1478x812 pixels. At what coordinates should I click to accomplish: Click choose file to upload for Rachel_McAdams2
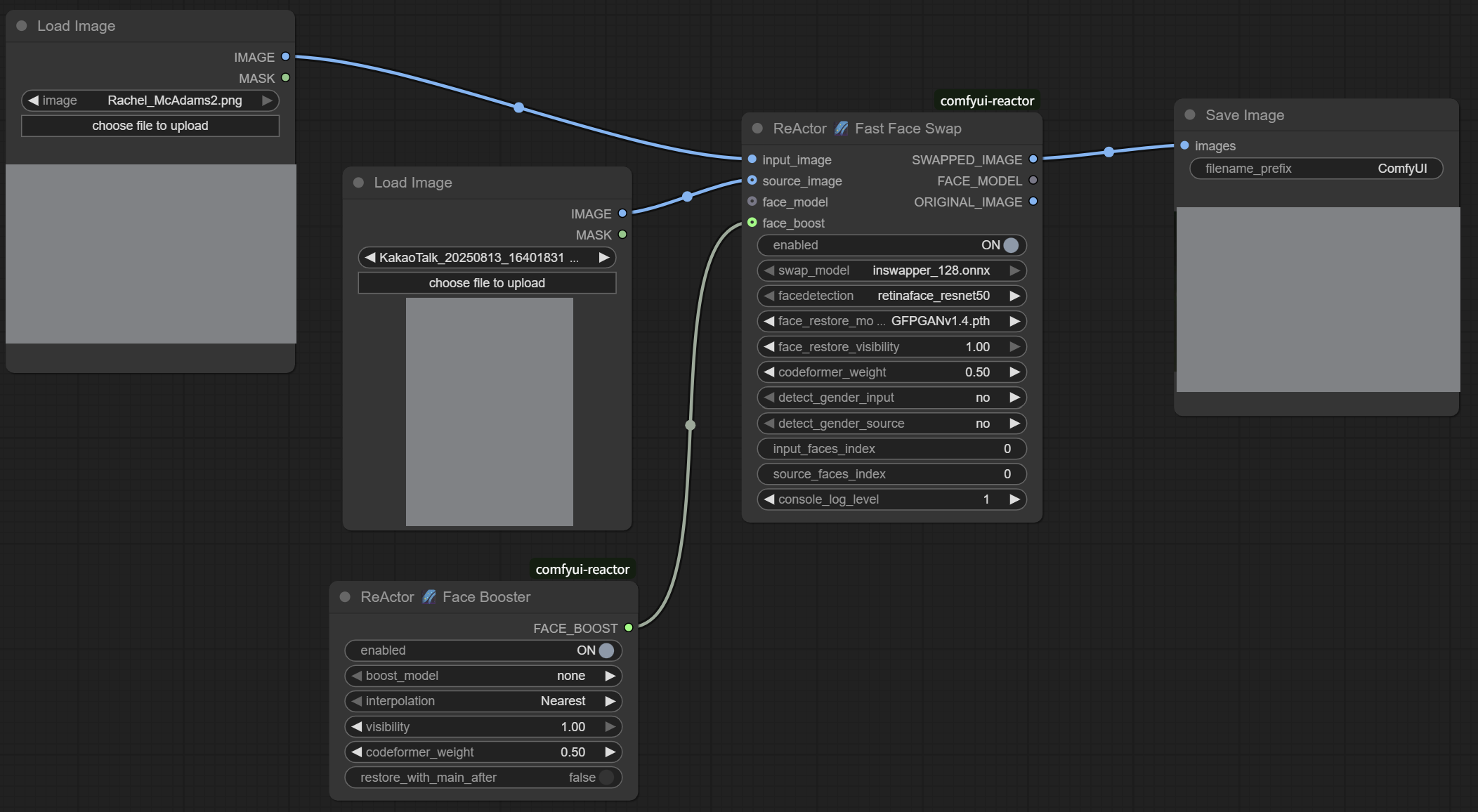tap(150, 126)
